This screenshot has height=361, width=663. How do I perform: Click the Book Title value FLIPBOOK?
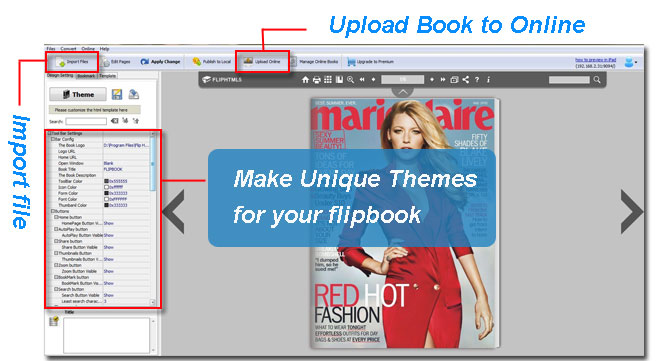tap(113, 169)
